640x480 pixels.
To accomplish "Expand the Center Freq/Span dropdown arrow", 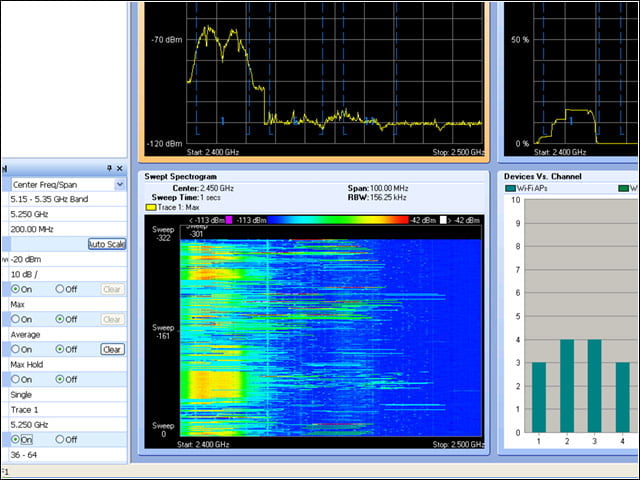I will coord(120,184).
